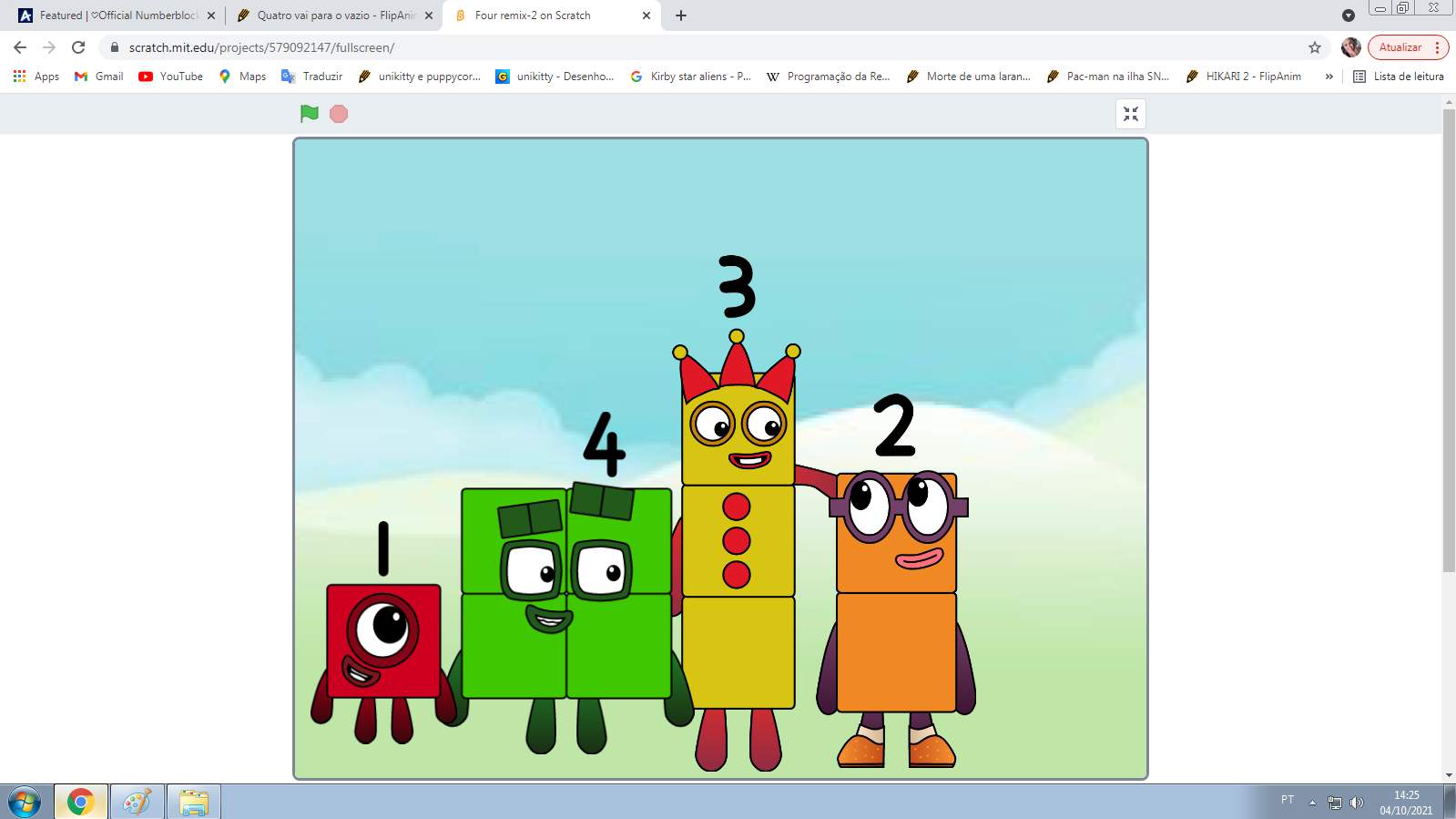
Task: Click the Chrome taskbar icon
Action: (x=81, y=802)
